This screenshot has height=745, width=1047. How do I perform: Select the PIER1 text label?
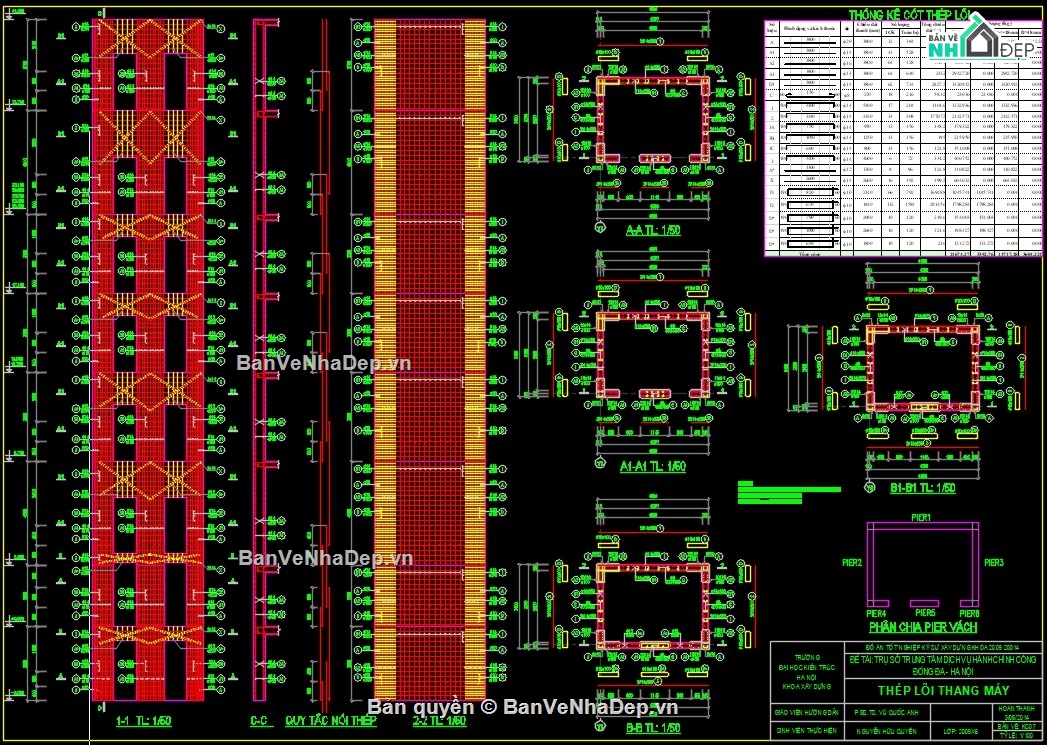click(921, 517)
